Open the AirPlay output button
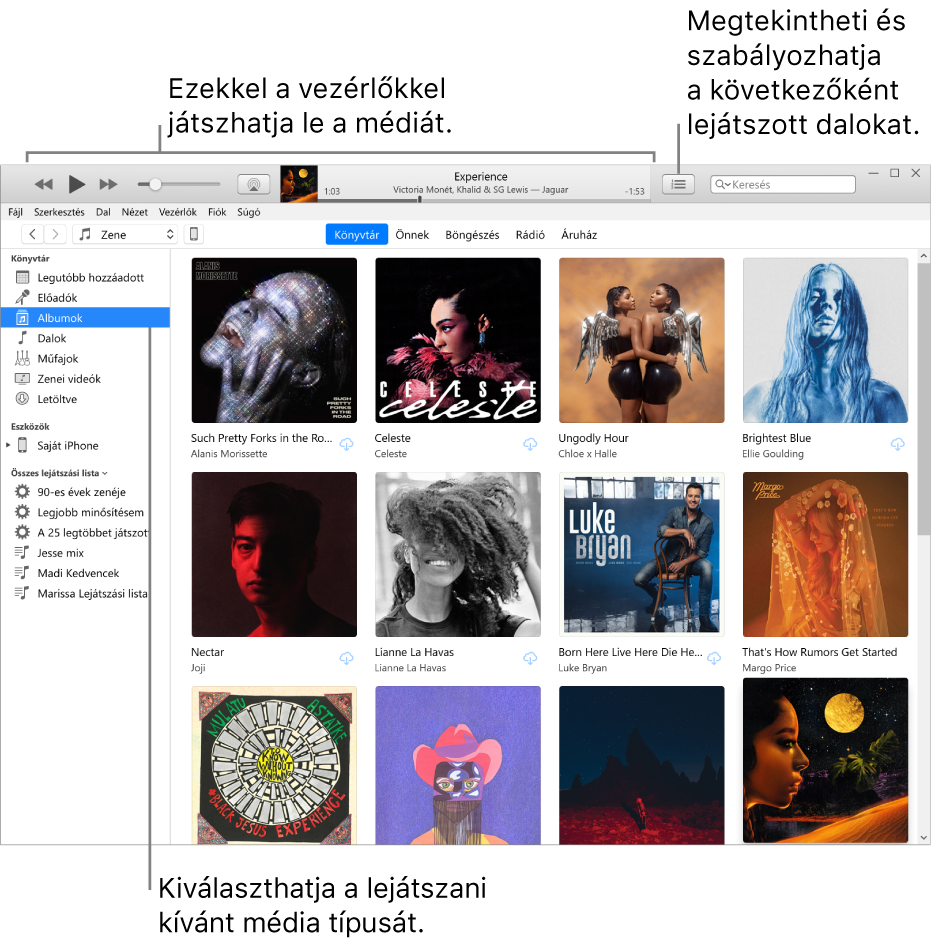 pyautogui.click(x=254, y=184)
